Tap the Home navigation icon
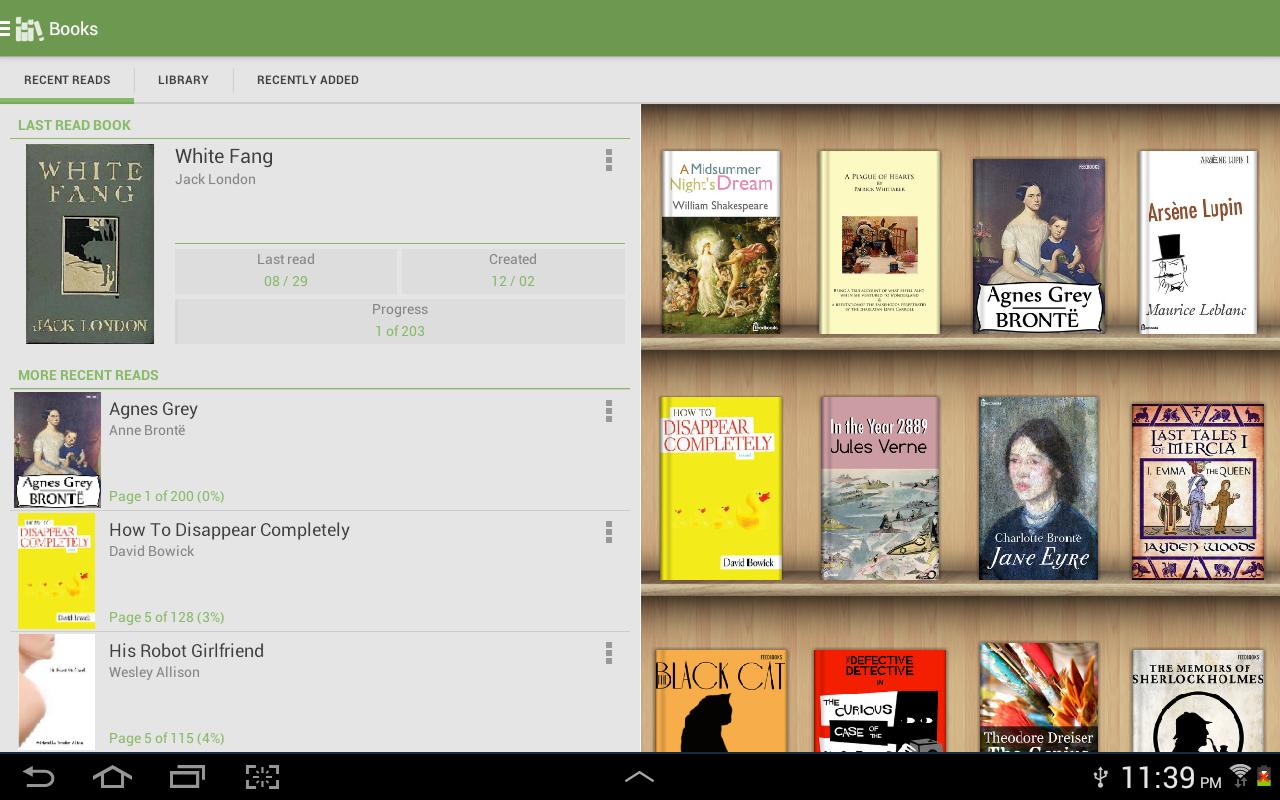Image resolution: width=1280 pixels, height=800 pixels. click(112, 777)
